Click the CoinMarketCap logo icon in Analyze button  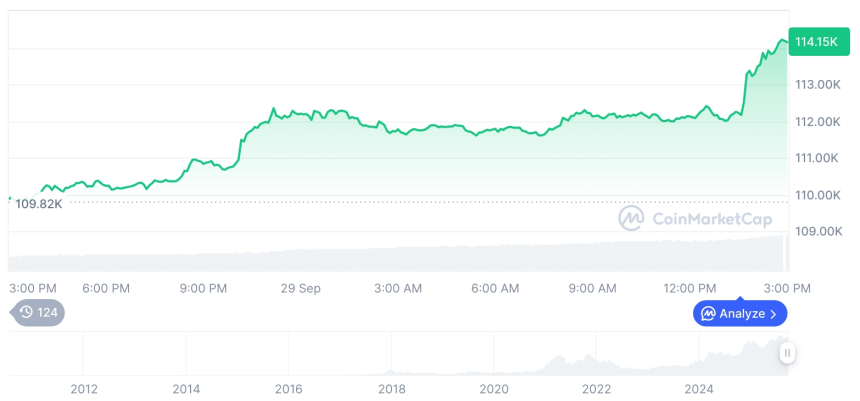tap(708, 314)
